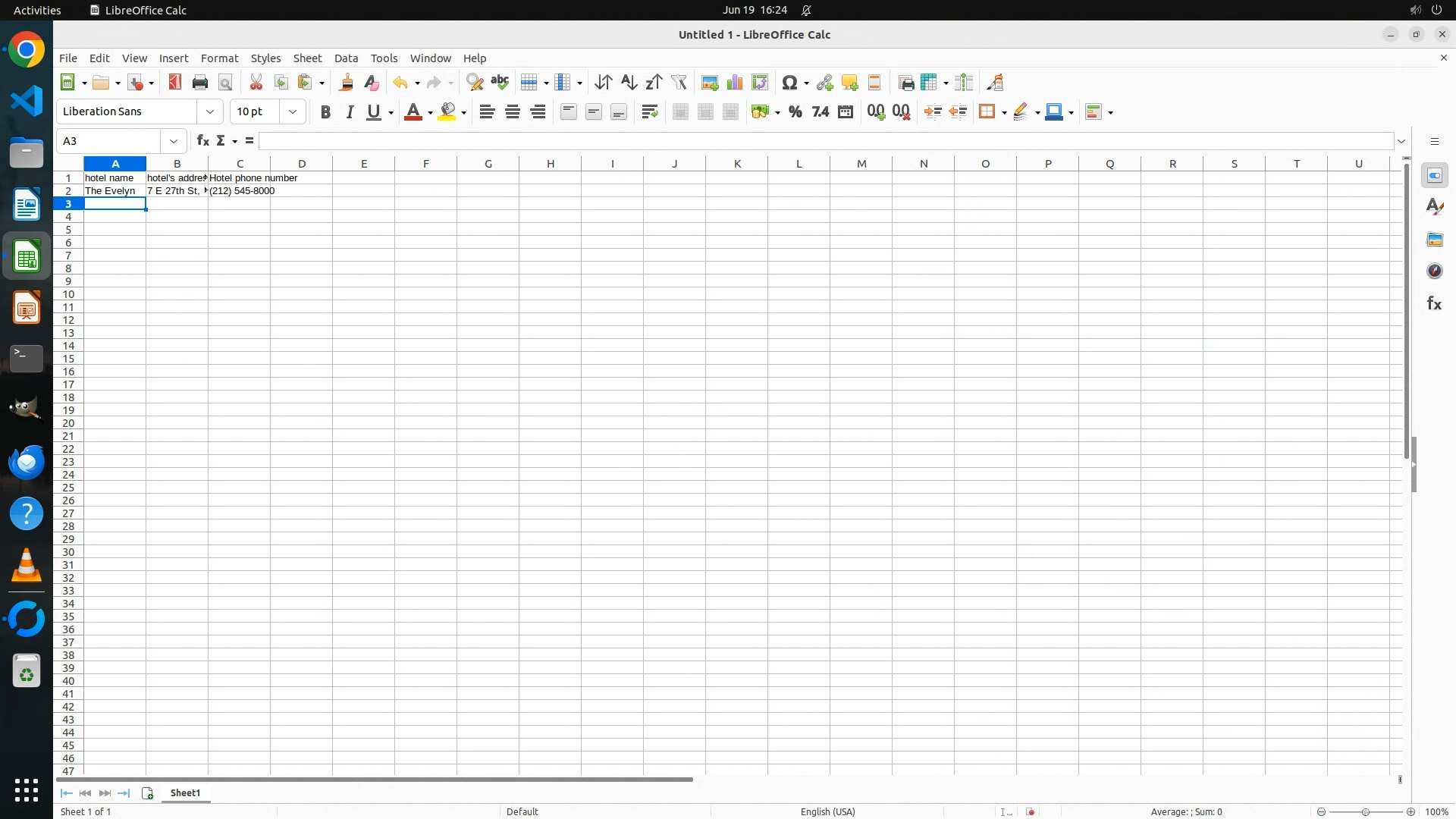This screenshot has height=819, width=1456.
Task: Click Format as Percent icon
Action: [x=795, y=112]
